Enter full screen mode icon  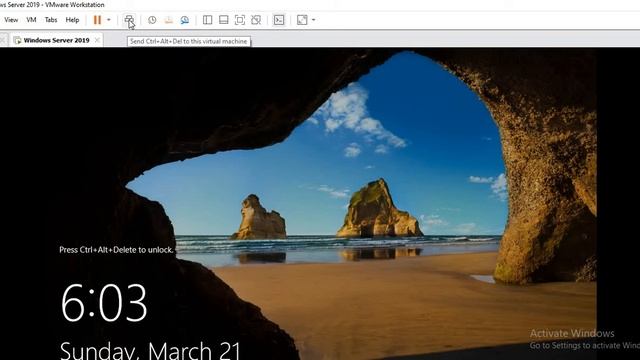(240, 20)
